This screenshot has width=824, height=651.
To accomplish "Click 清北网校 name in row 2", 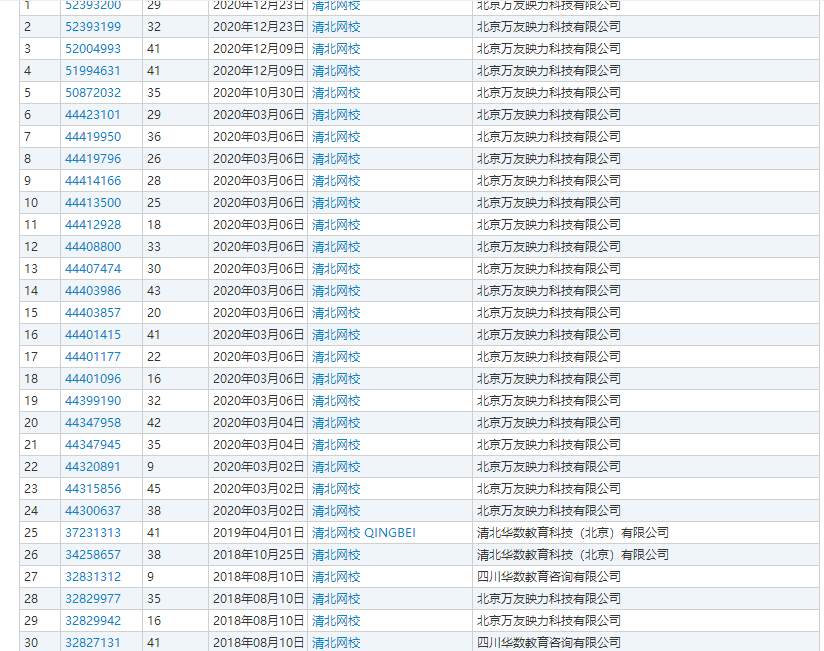I will (336, 27).
